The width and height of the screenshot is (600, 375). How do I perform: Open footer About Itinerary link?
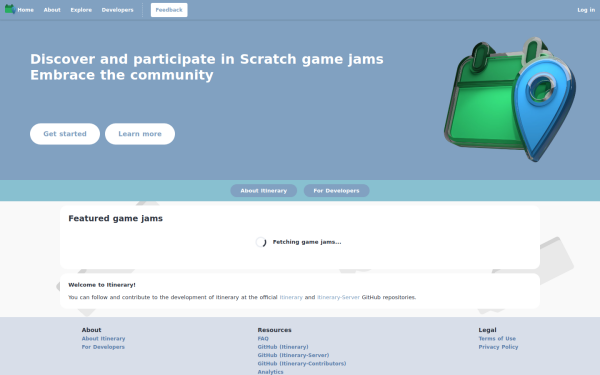click(103, 339)
